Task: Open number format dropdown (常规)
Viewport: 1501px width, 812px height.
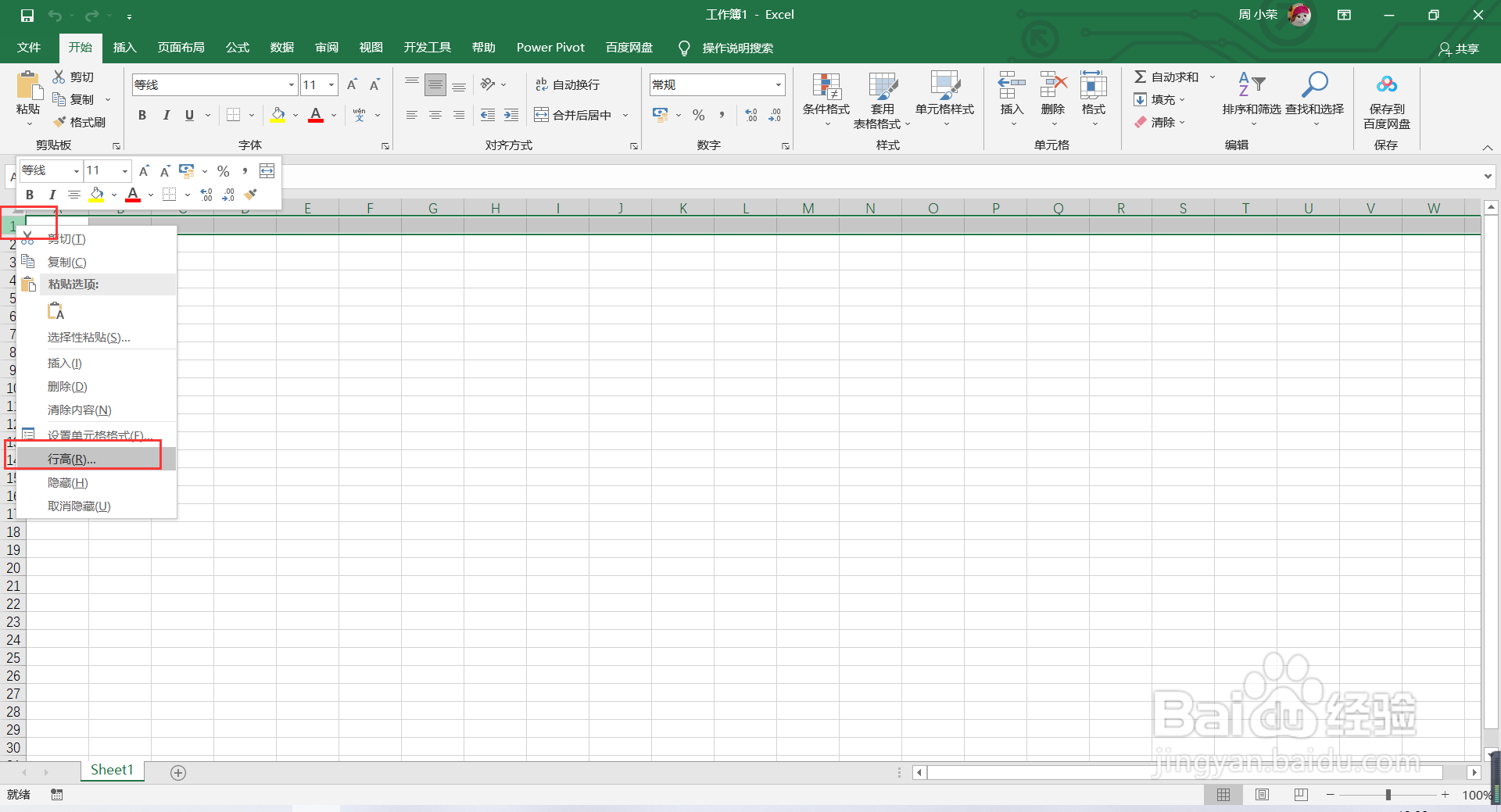Action: tap(779, 84)
